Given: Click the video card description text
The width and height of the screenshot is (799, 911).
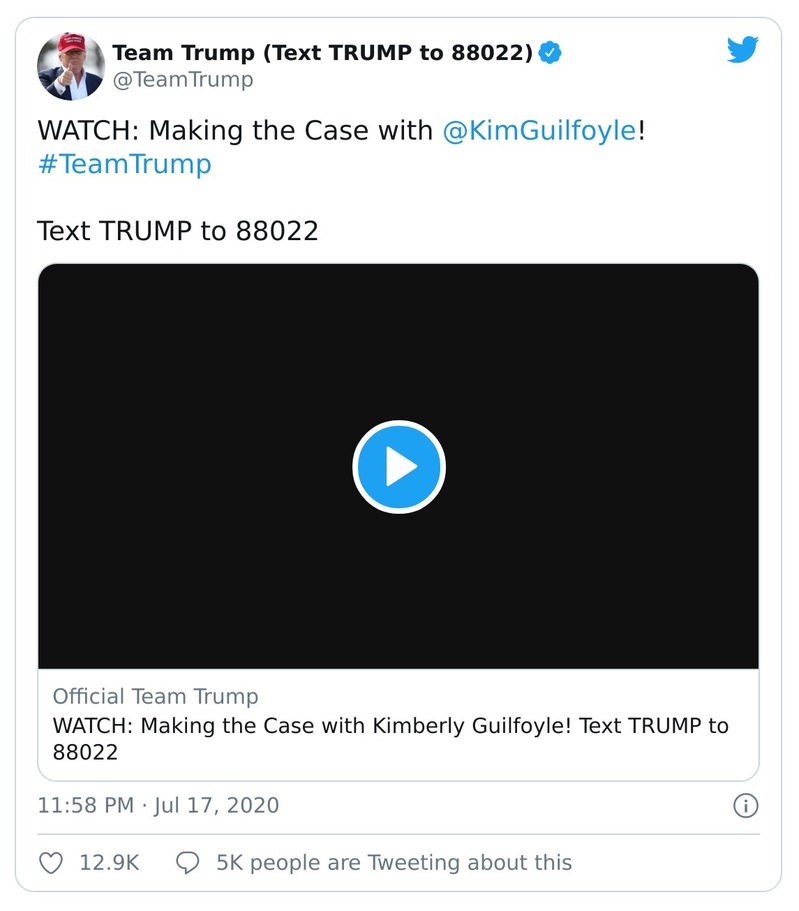Looking at the screenshot, I should 399,737.
